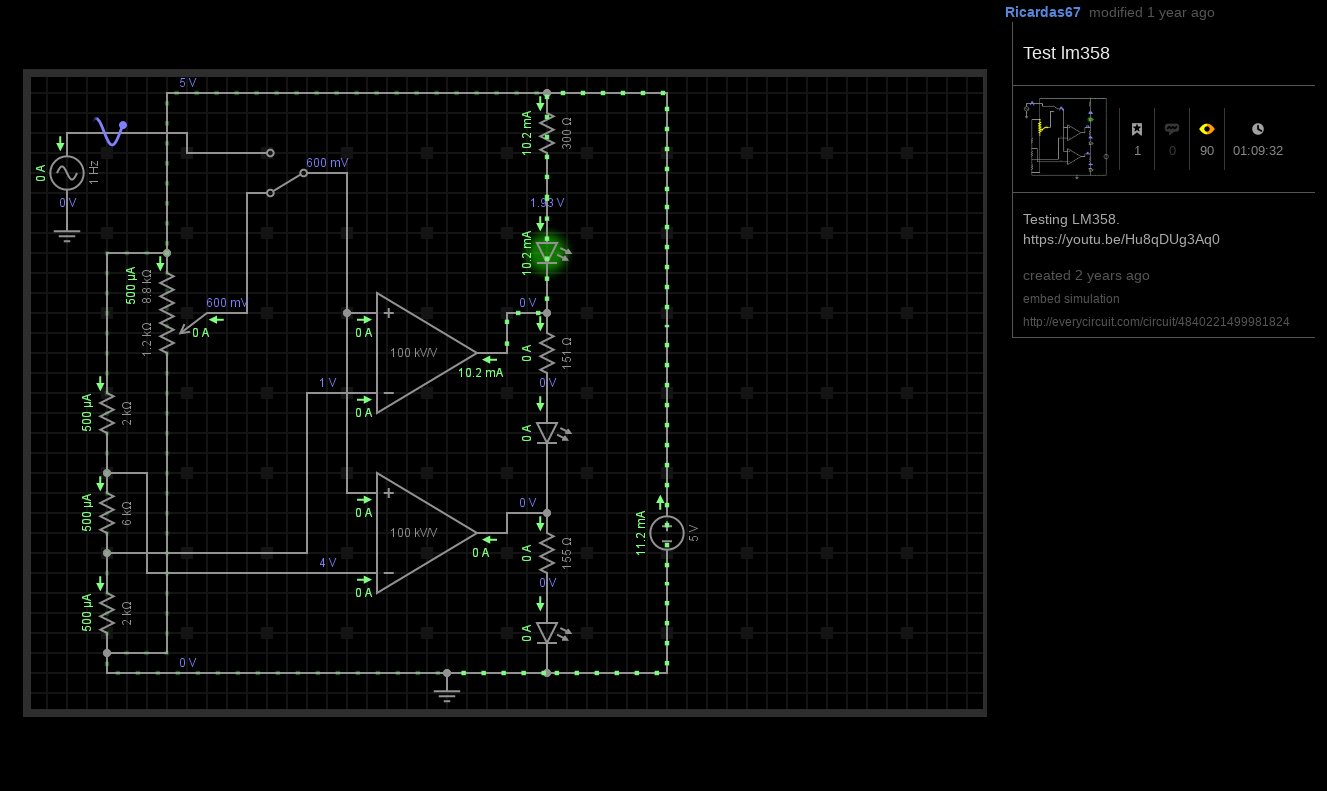The image size is (1327, 791).
Task: Click the 1.93 V node voltage label
Action: [x=547, y=203]
